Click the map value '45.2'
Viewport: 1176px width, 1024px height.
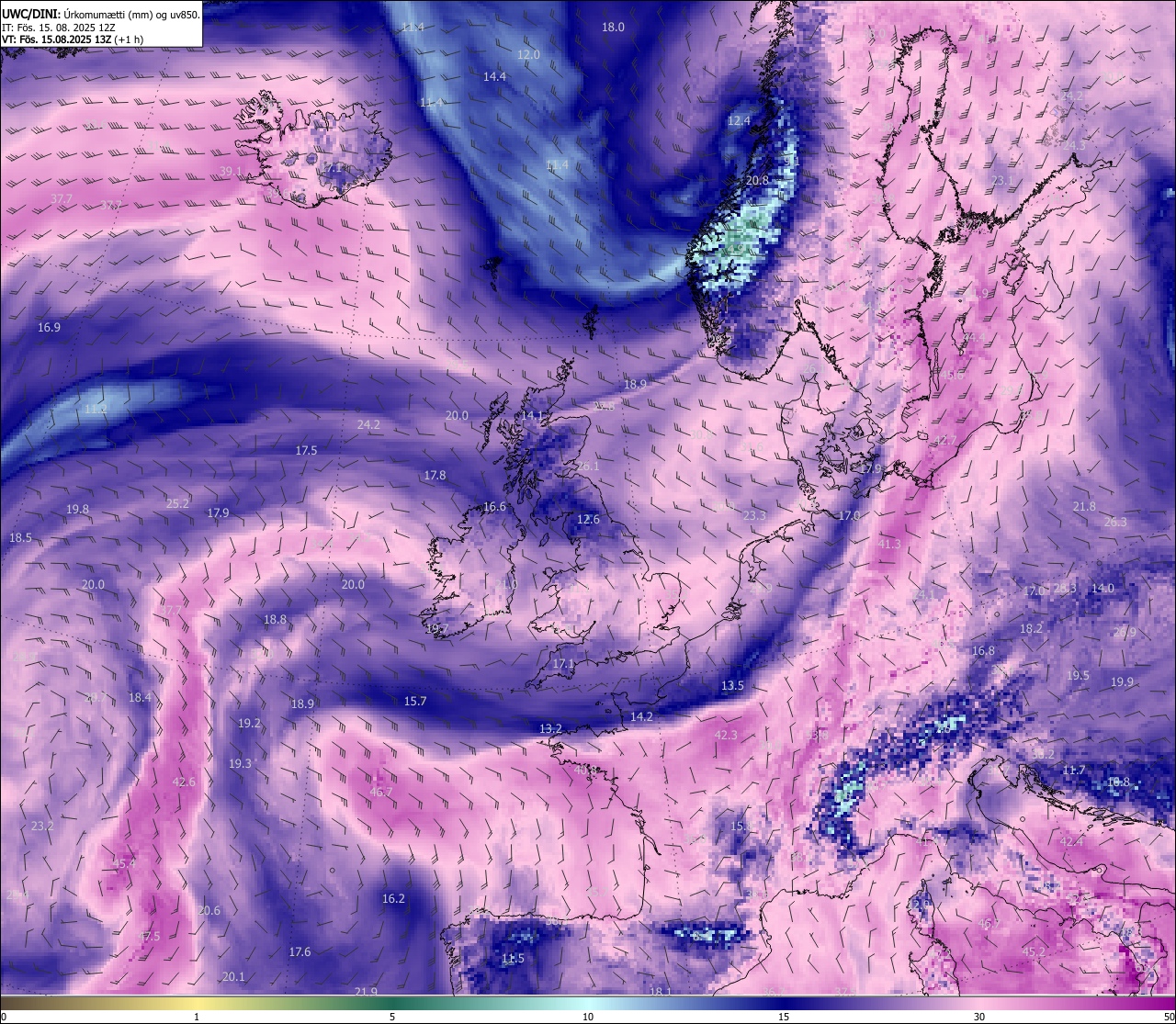click(x=1034, y=953)
